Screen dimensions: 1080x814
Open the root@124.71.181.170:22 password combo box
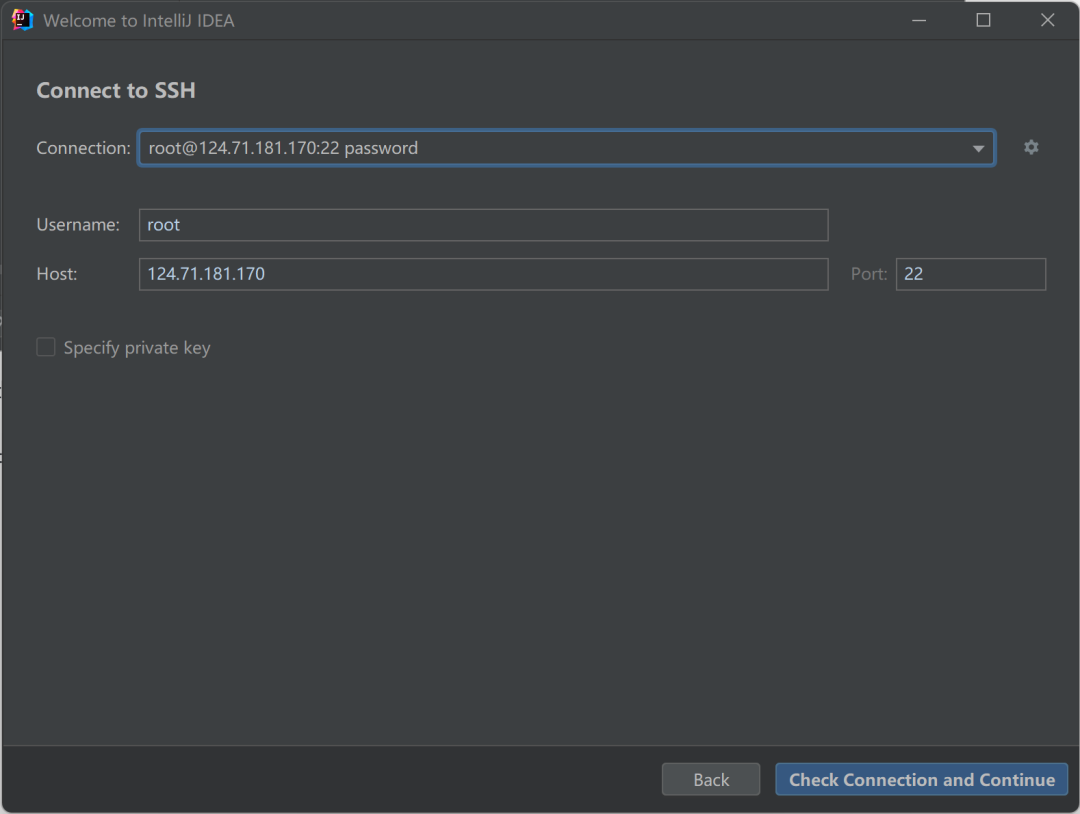(x=567, y=148)
